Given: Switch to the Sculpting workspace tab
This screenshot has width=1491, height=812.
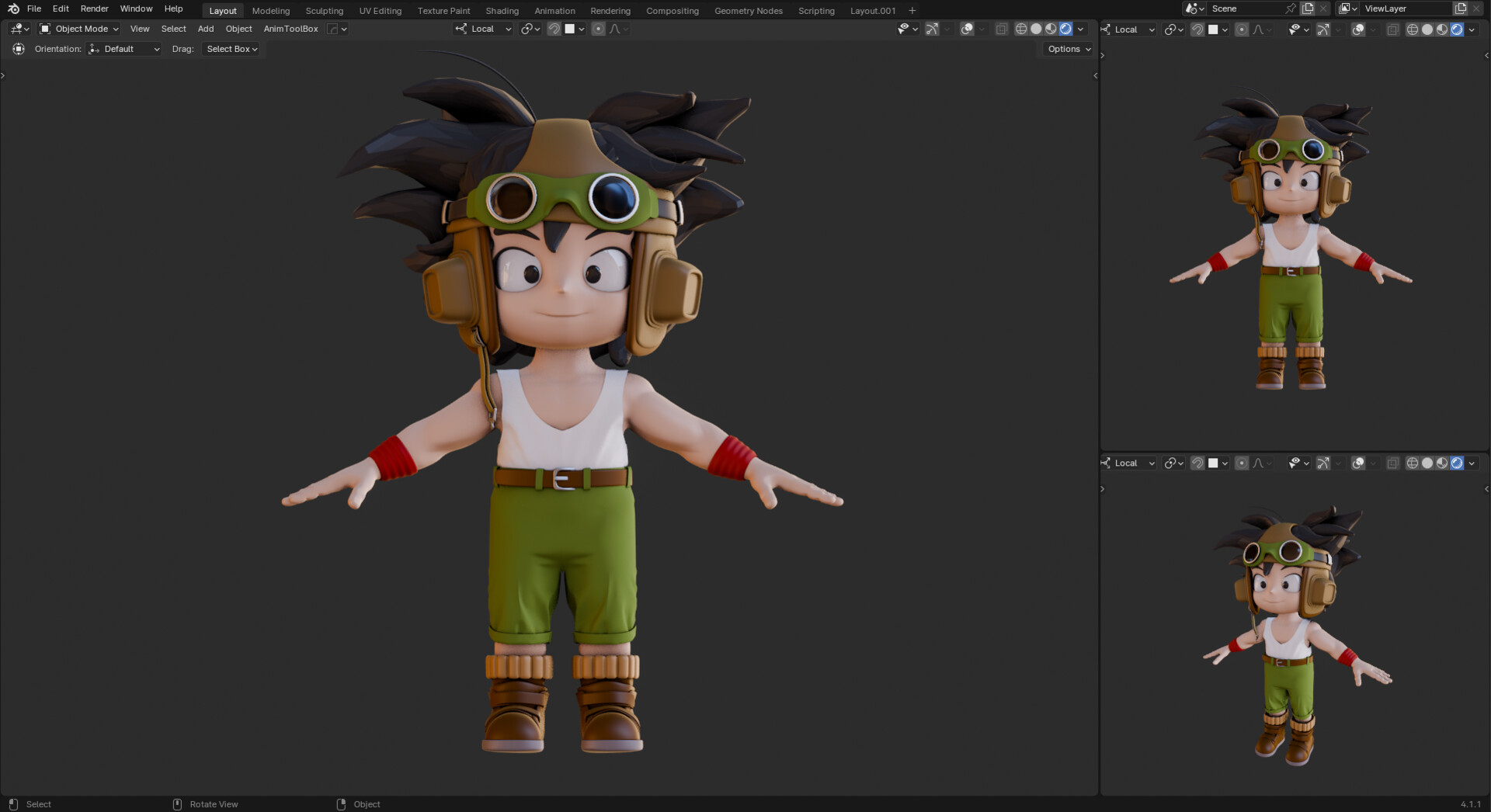Looking at the screenshot, I should click(x=324, y=10).
